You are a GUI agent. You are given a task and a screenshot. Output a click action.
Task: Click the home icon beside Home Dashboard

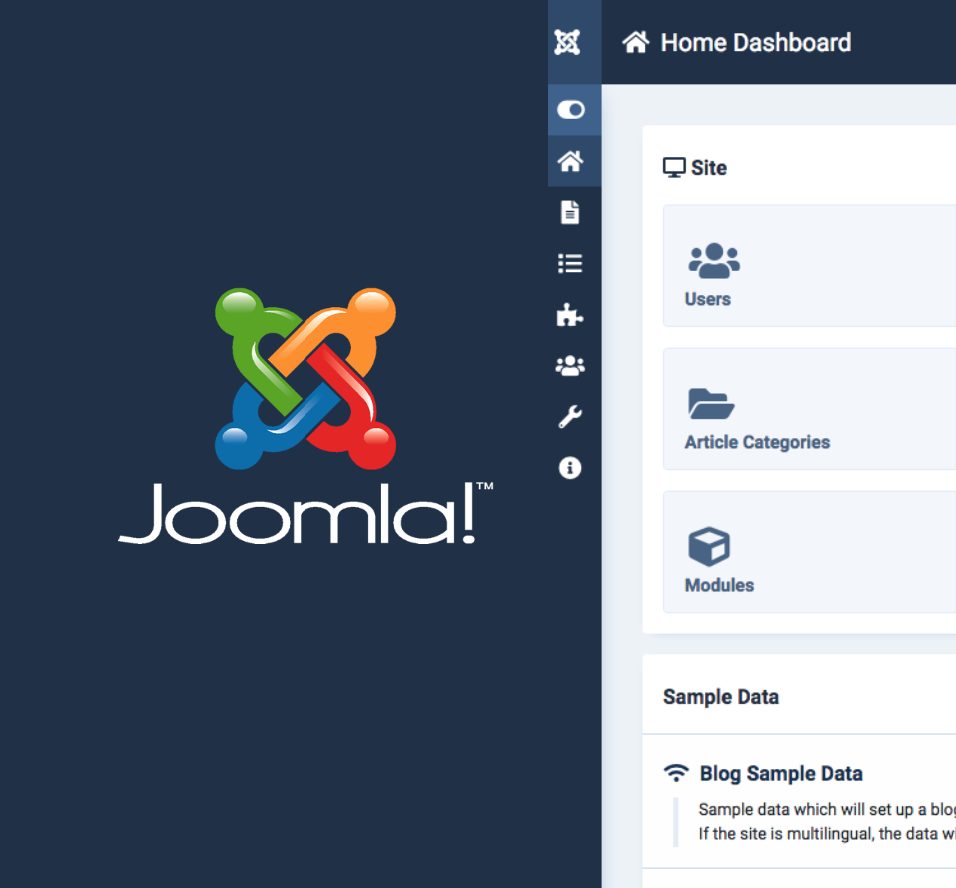tap(636, 42)
